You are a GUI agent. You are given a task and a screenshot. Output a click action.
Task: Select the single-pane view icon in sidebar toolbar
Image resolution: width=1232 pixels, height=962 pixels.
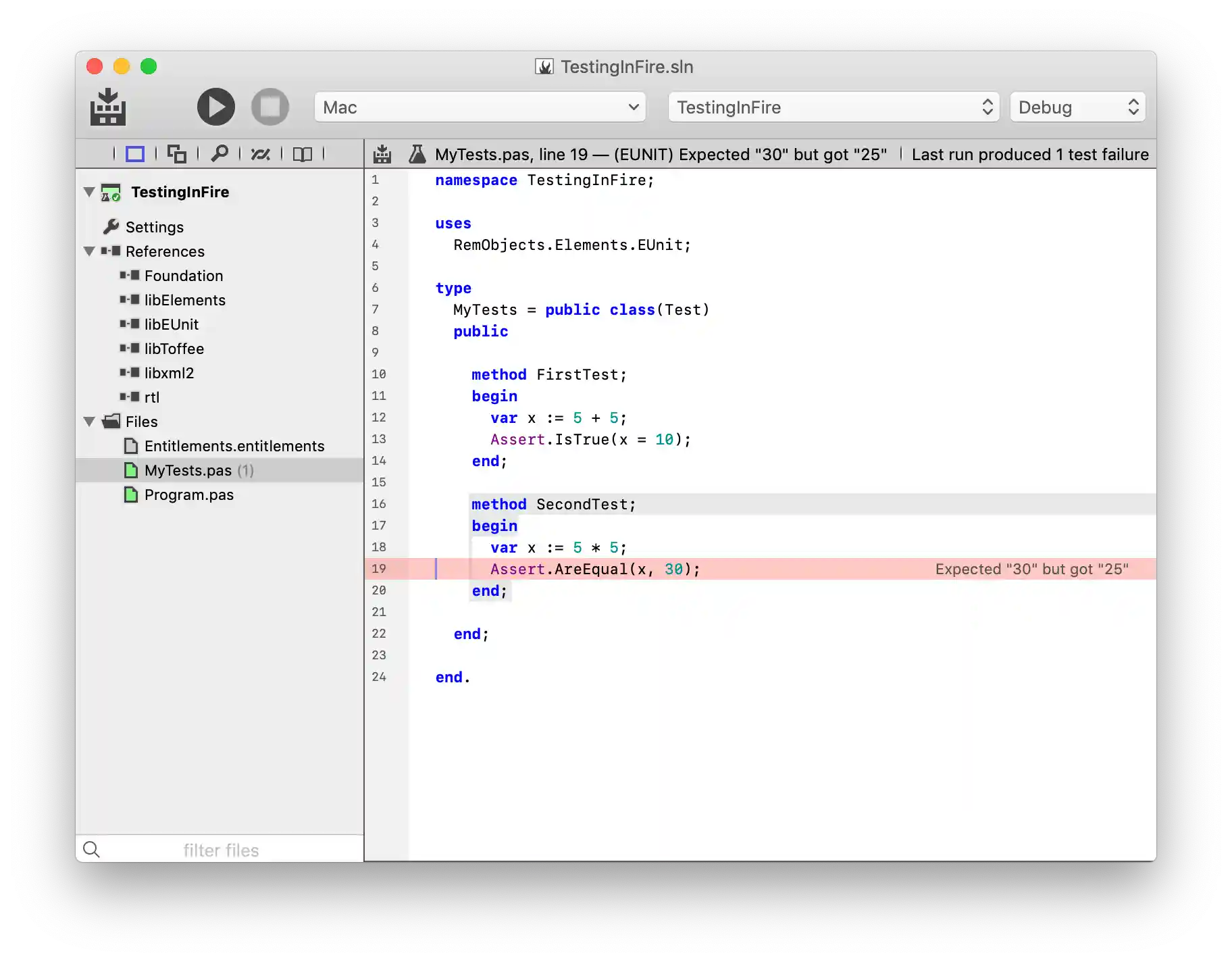[135, 154]
